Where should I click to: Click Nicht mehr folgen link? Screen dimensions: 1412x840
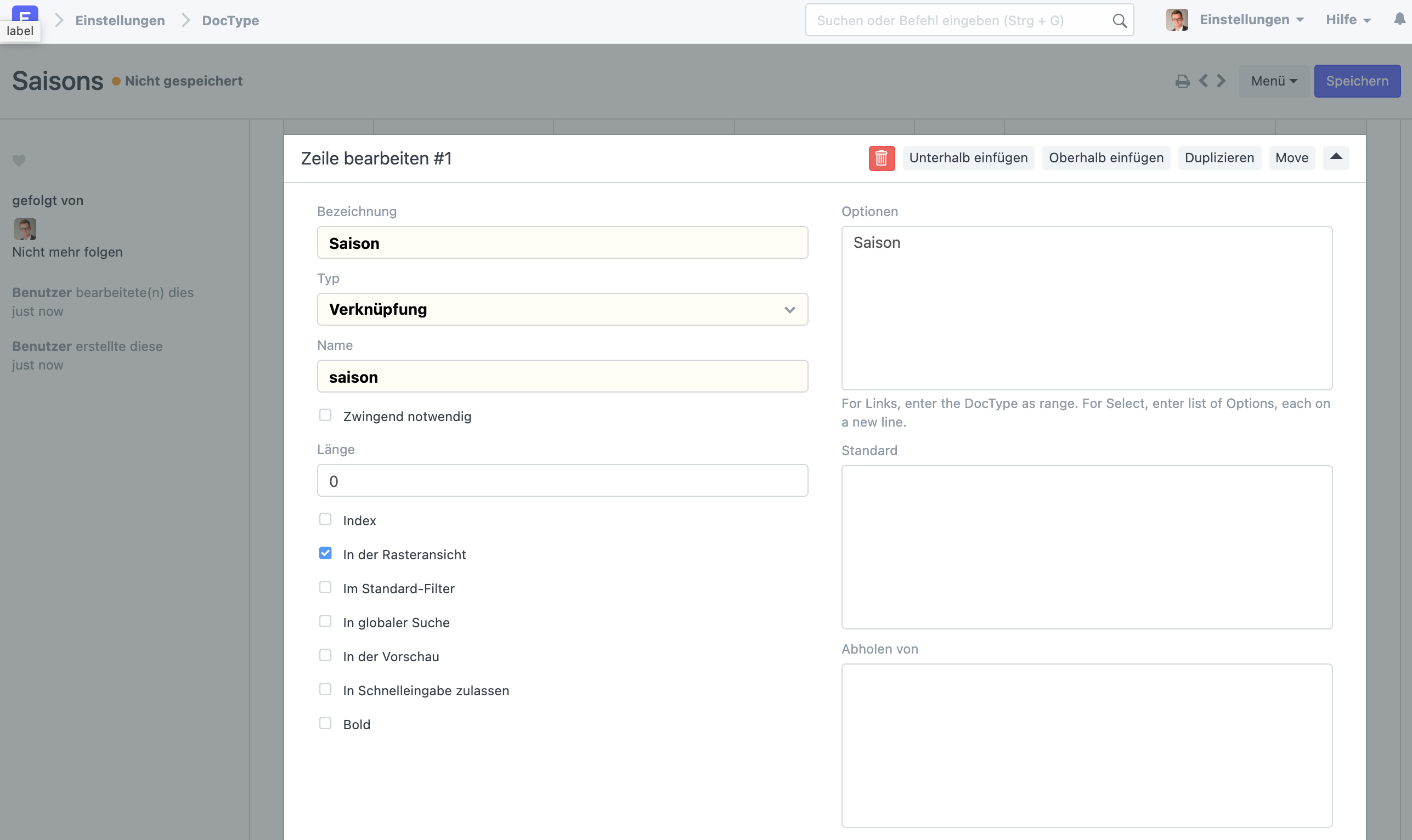[67, 252]
